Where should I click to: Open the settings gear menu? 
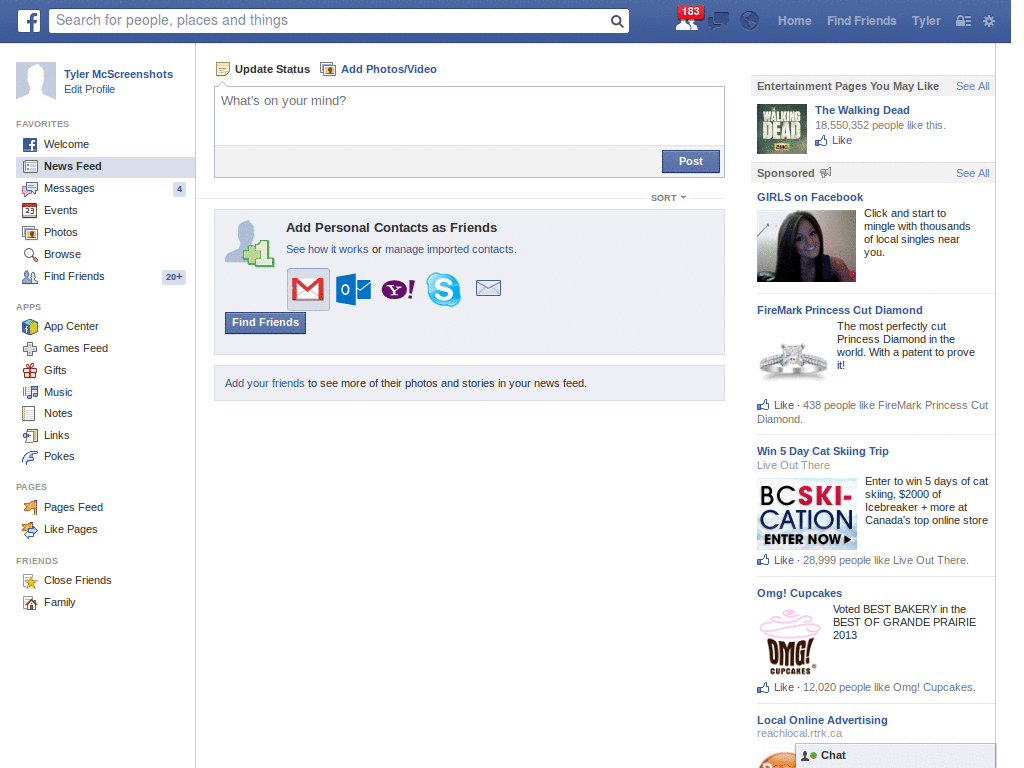point(989,21)
